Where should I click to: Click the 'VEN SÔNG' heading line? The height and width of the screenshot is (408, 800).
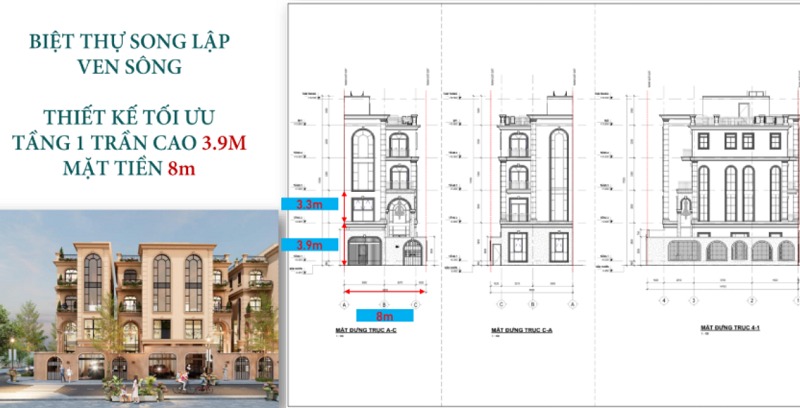[141, 70]
